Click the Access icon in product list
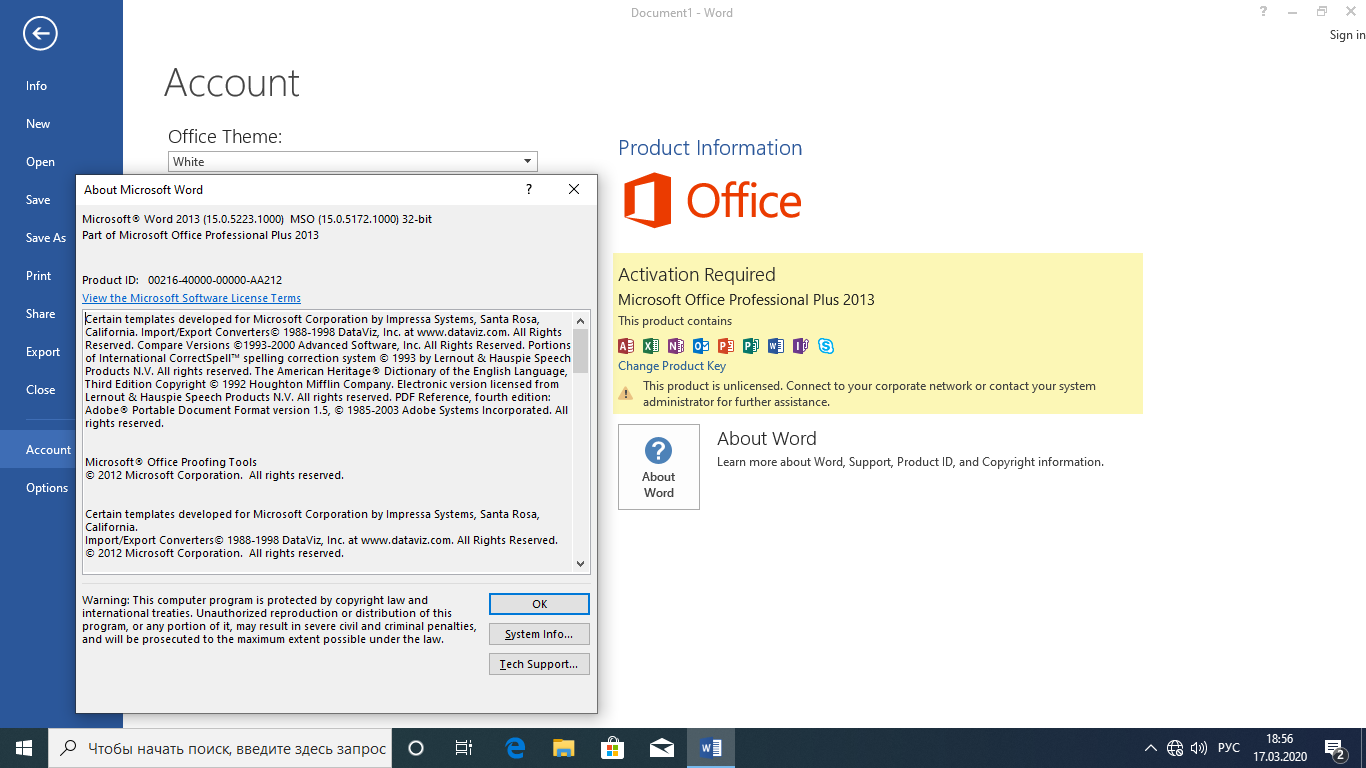 pyautogui.click(x=626, y=346)
